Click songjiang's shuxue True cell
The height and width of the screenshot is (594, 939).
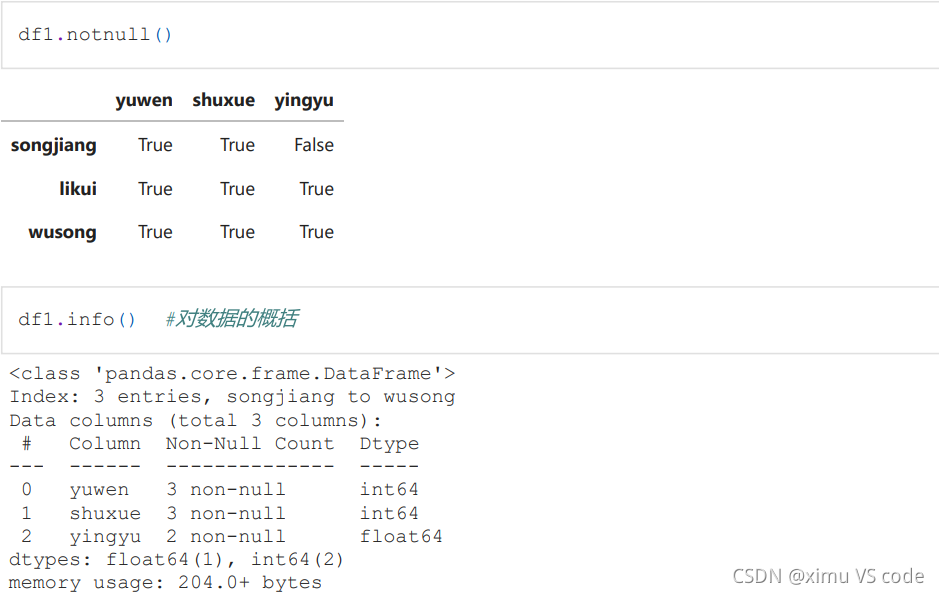[237, 145]
